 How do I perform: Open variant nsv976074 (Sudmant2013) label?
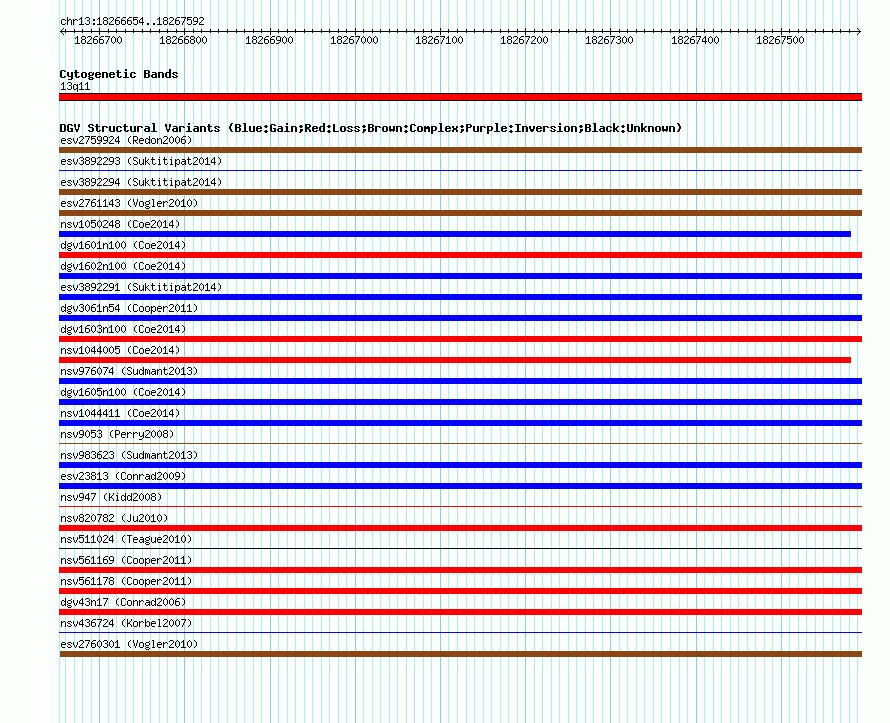(x=129, y=371)
